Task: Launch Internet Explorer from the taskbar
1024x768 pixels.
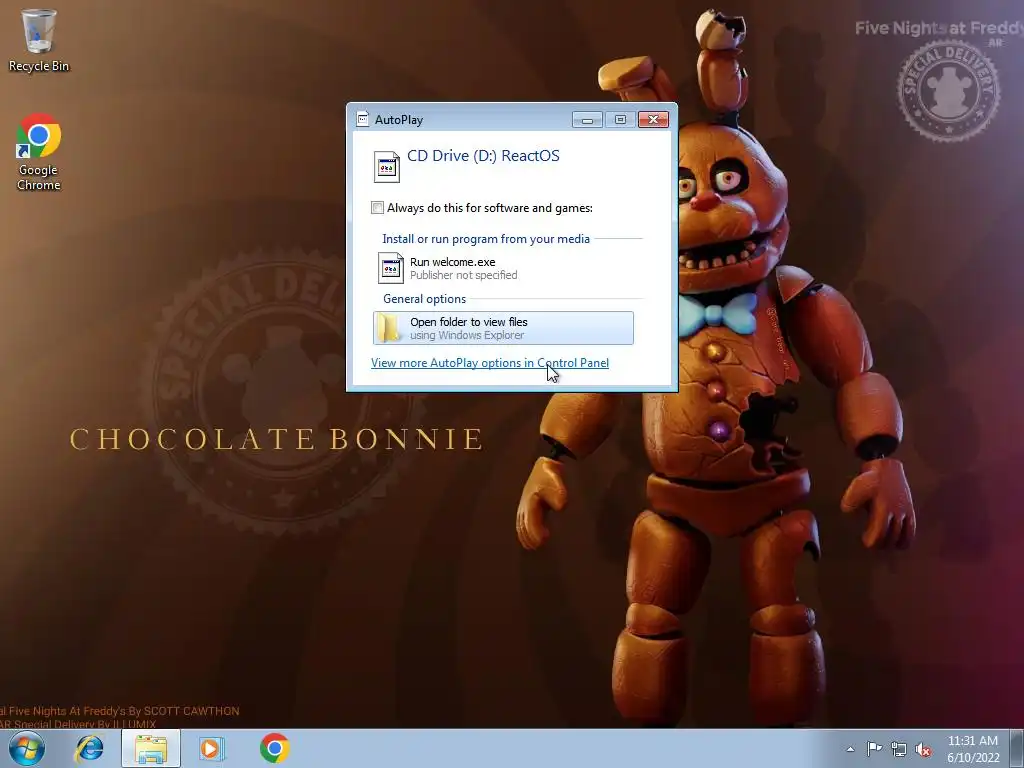Action: pyautogui.click(x=89, y=748)
